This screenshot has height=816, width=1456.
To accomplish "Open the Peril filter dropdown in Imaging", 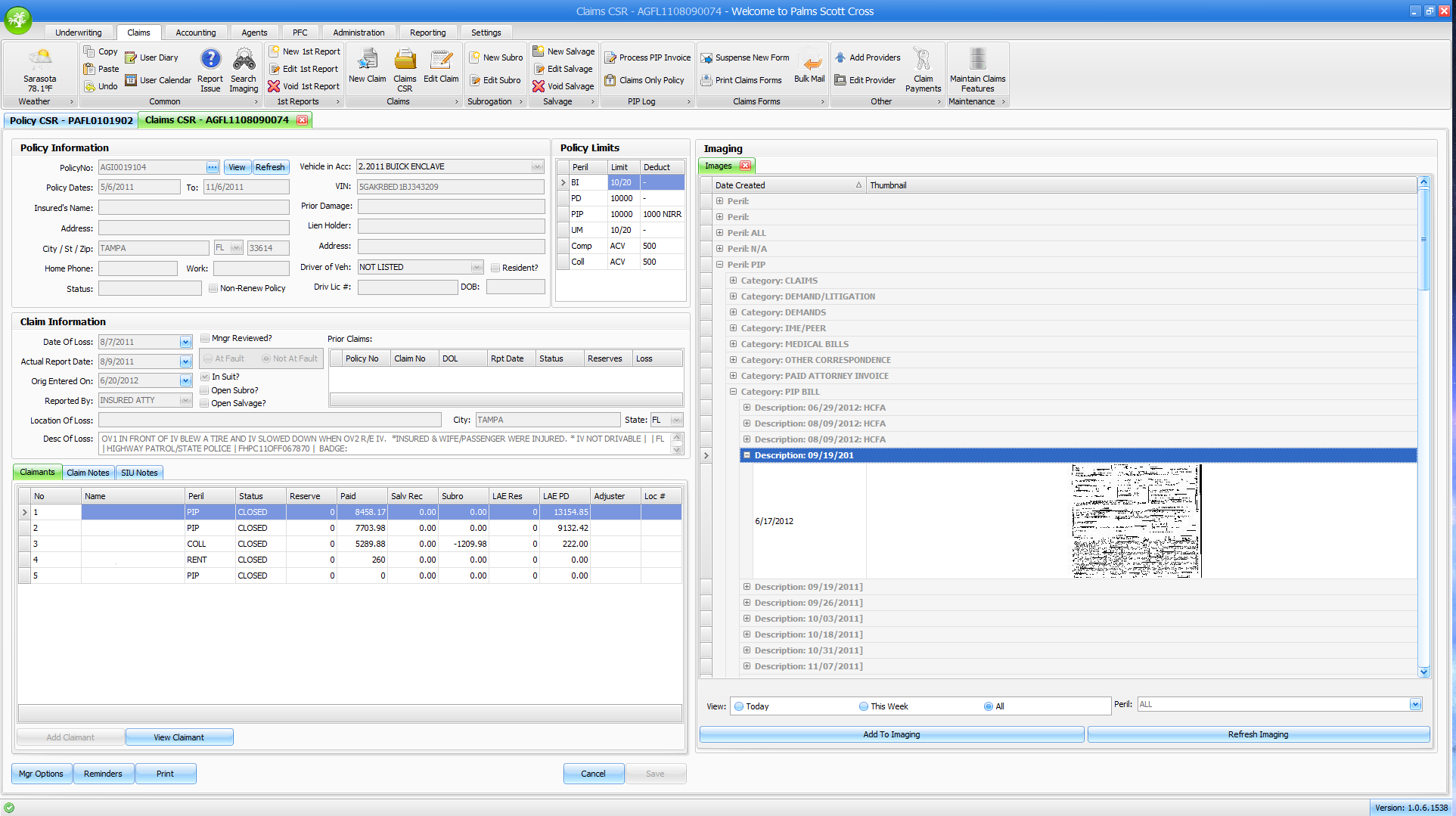I will click(x=1415, y=704).
